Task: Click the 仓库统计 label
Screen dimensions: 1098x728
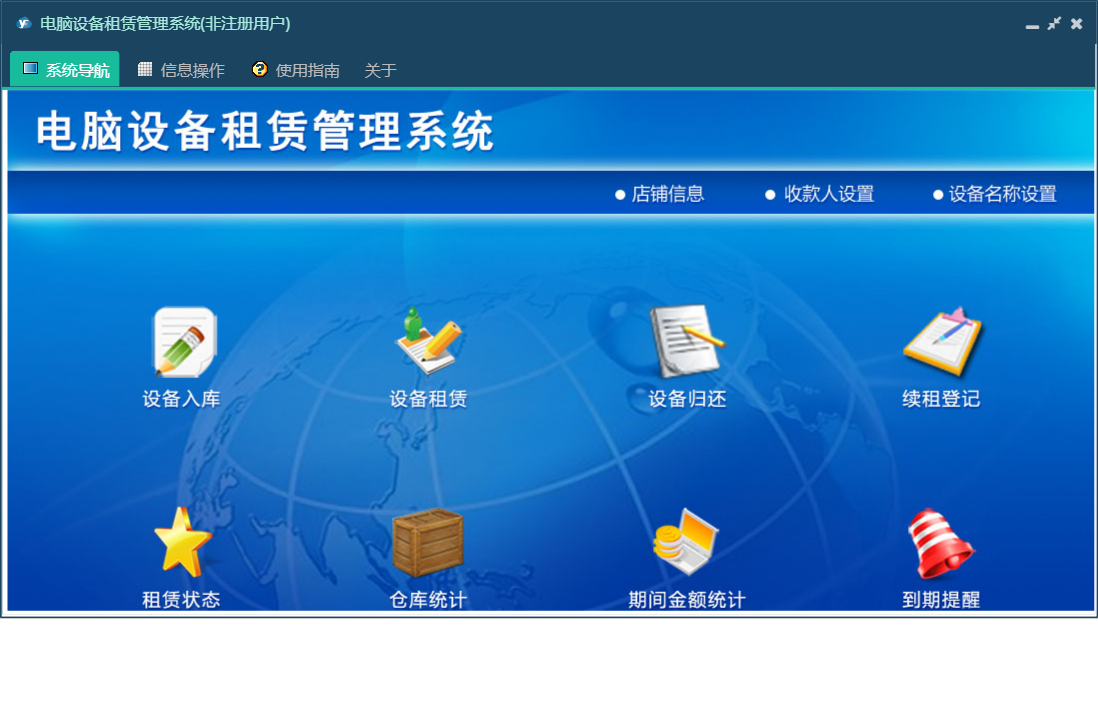Action: pyautogui.click(x=429, y=599)
